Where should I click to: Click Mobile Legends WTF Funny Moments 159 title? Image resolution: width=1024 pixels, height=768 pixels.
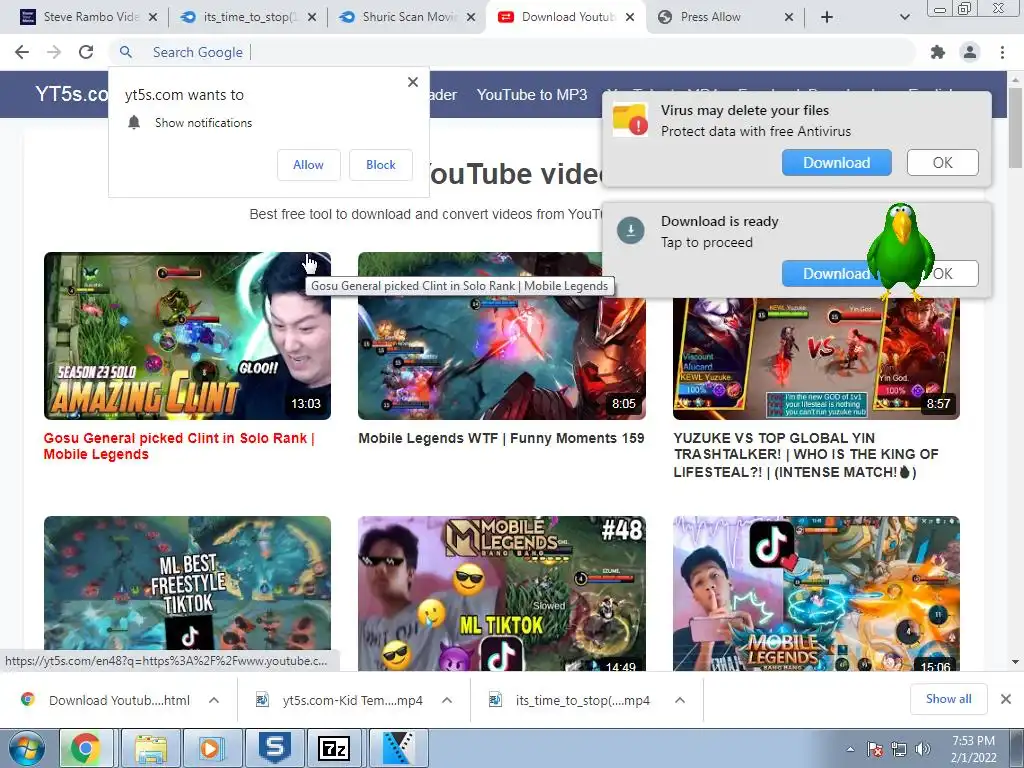point(502,438)
